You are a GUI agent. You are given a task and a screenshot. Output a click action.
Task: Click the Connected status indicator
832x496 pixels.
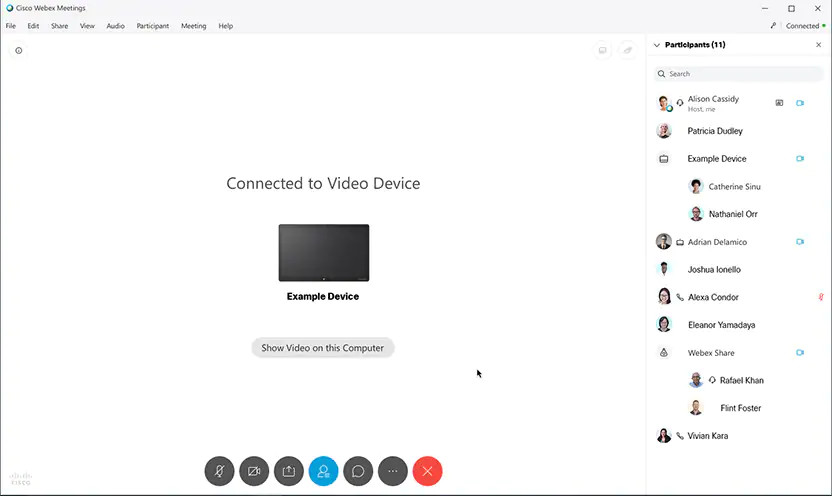click(805, 25)
